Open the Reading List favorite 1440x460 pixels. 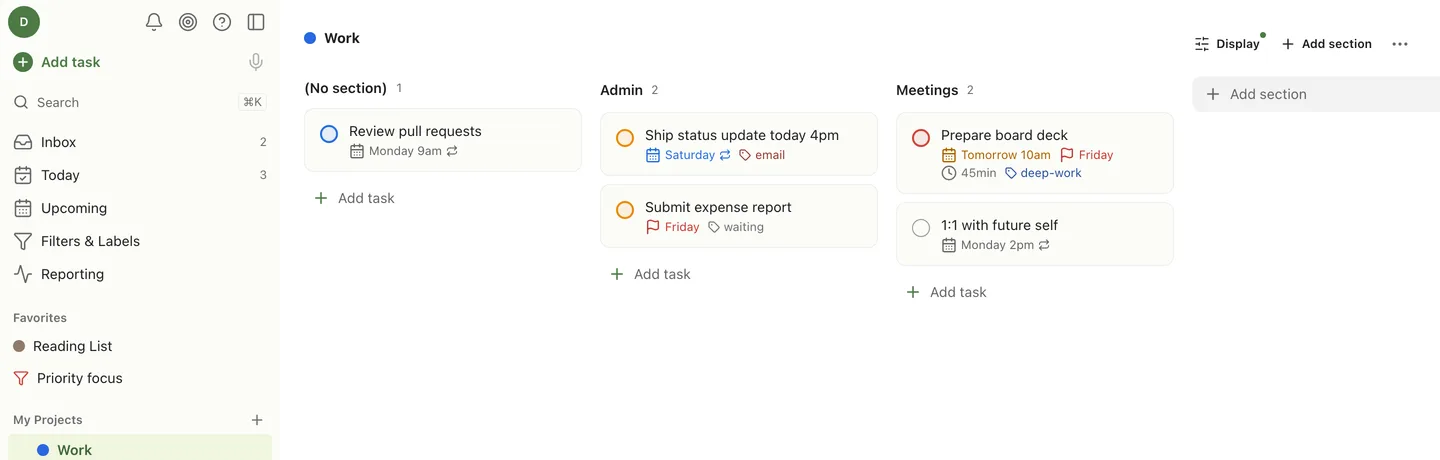click(140, 346)
